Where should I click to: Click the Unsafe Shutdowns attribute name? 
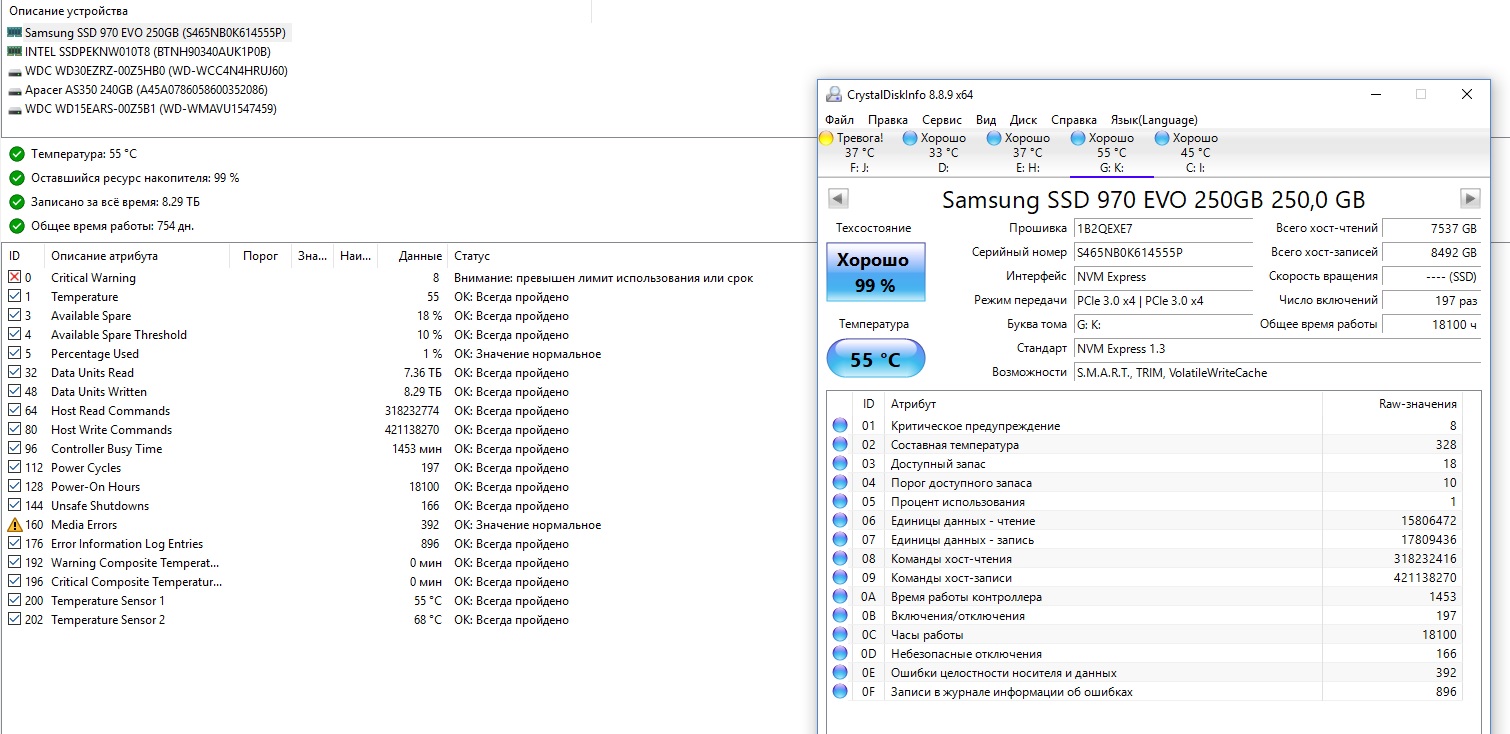pyautogui.click(x=100, y=506)
